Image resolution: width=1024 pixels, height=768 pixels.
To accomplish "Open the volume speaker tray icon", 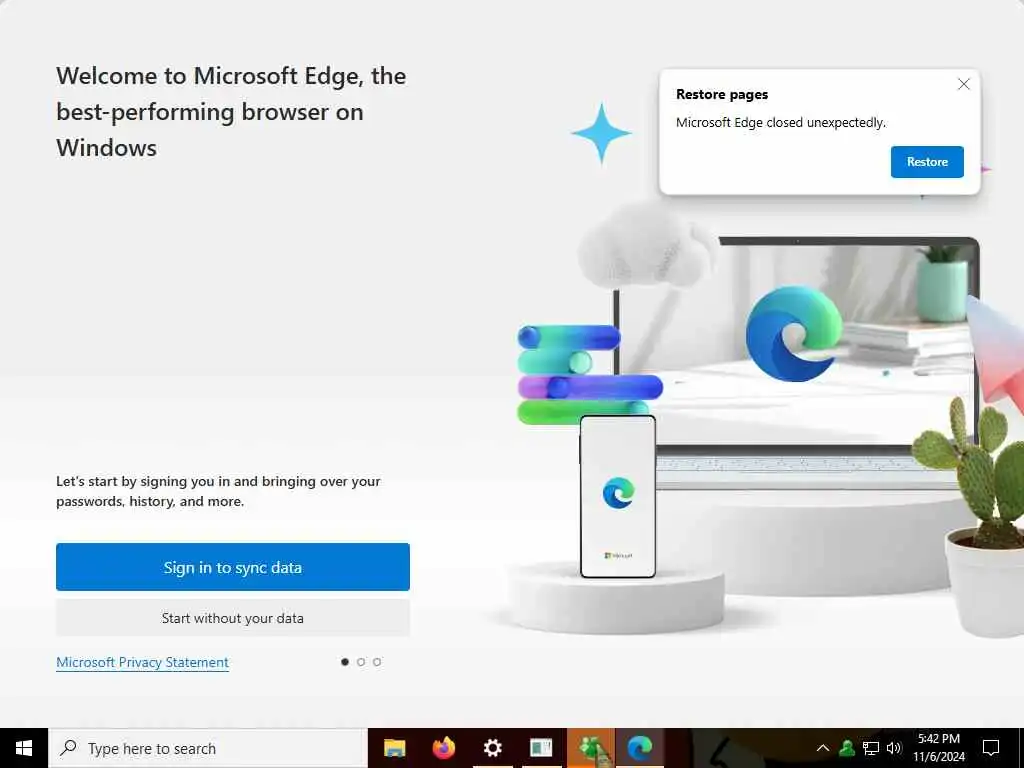I will 894,748.
